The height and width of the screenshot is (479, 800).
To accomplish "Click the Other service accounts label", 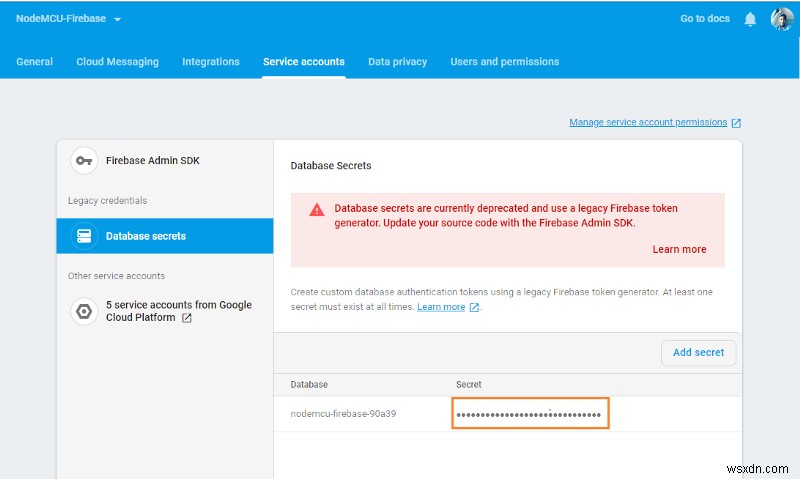I will point(116,276).
